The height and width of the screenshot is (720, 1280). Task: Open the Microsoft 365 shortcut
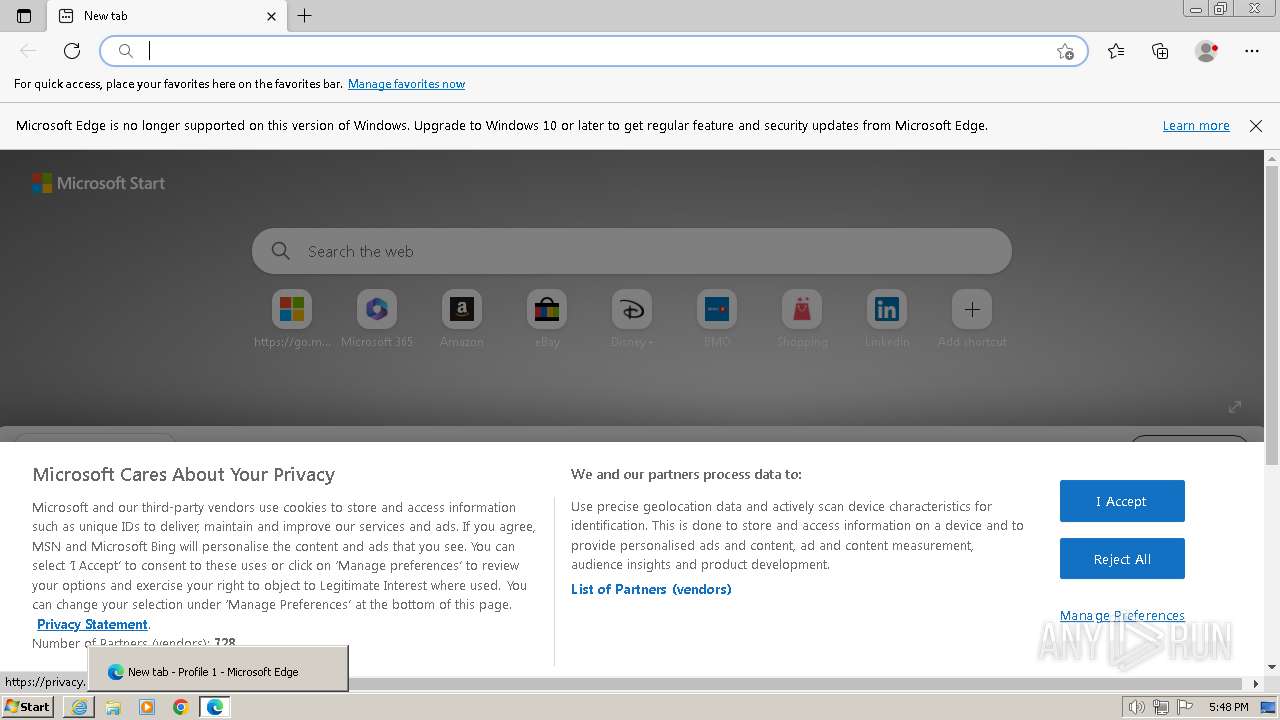click(x=377, y=320)
